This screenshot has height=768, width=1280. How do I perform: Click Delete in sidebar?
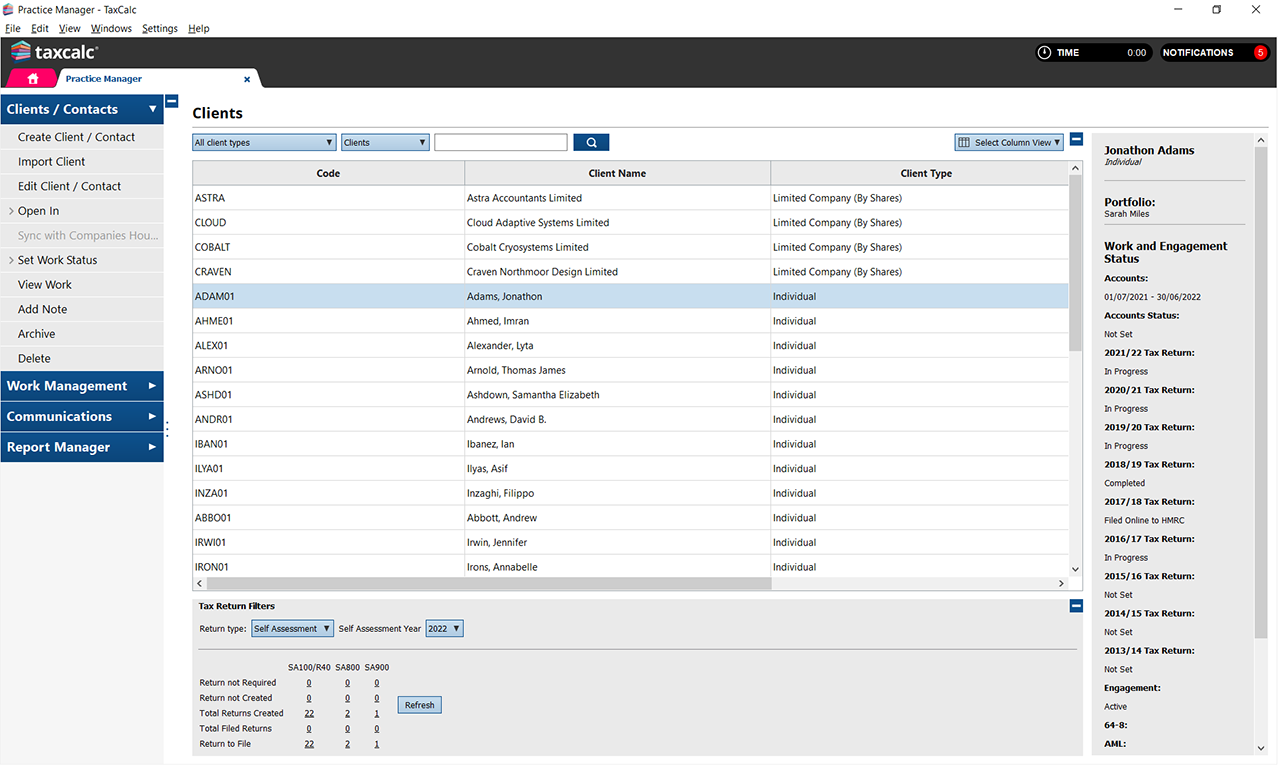[x=81, y=358]
